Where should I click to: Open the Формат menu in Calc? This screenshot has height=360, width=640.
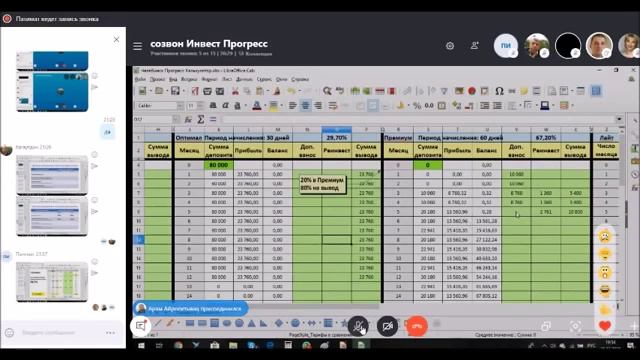tap(209, 79)
